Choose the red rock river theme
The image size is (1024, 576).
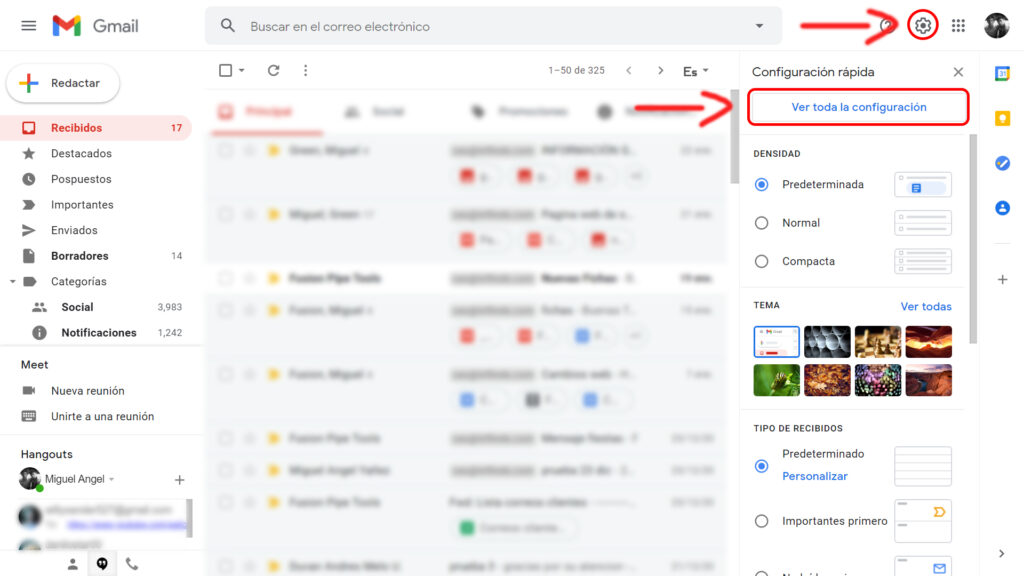pos(929,380)
